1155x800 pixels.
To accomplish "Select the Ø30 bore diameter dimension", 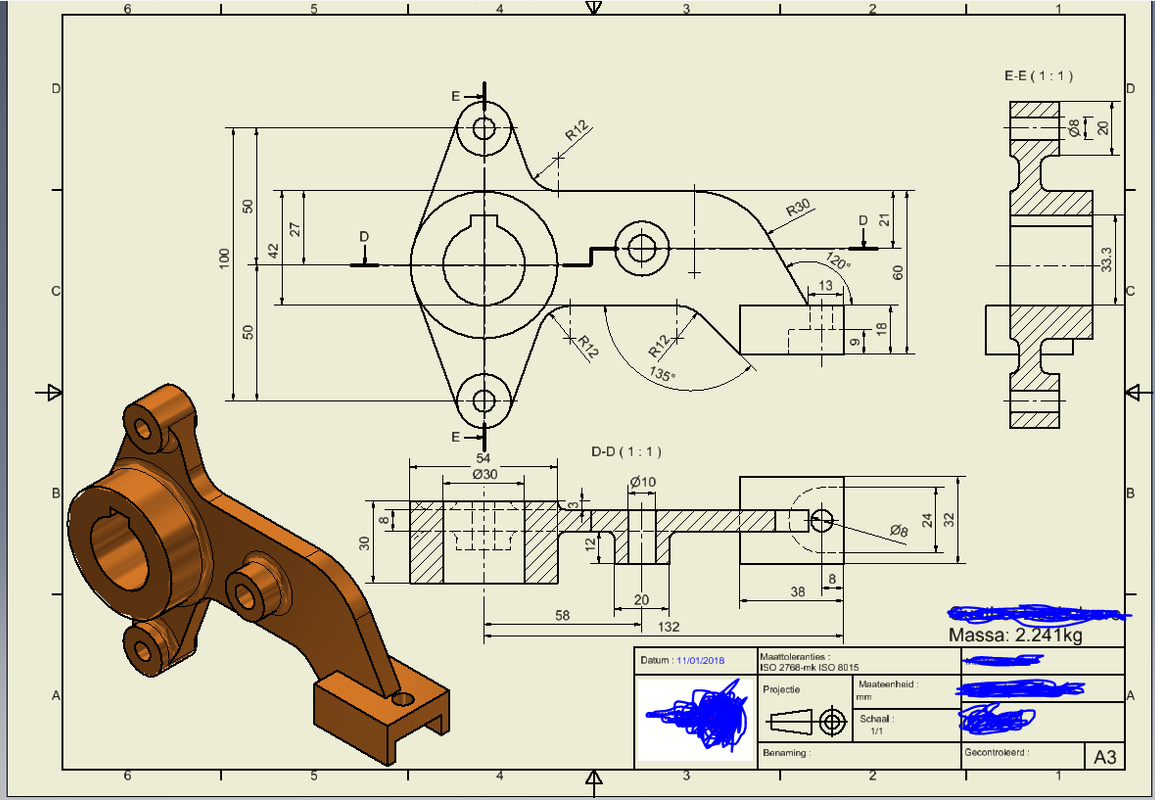I will [484, 474].
